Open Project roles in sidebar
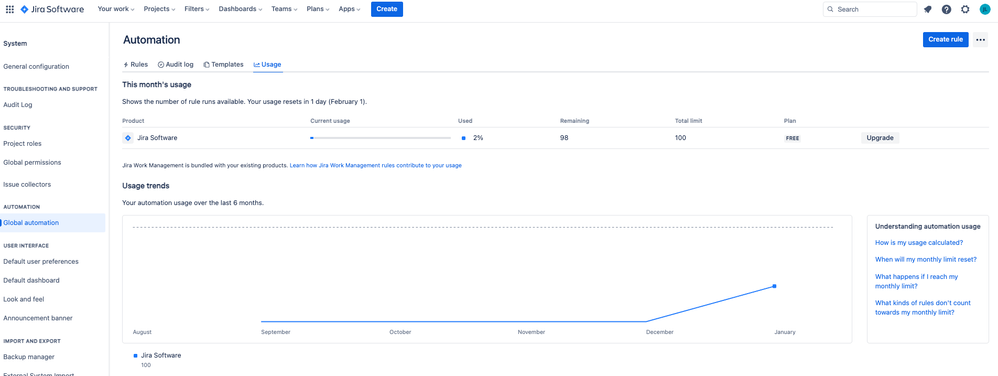 (22, 143)
